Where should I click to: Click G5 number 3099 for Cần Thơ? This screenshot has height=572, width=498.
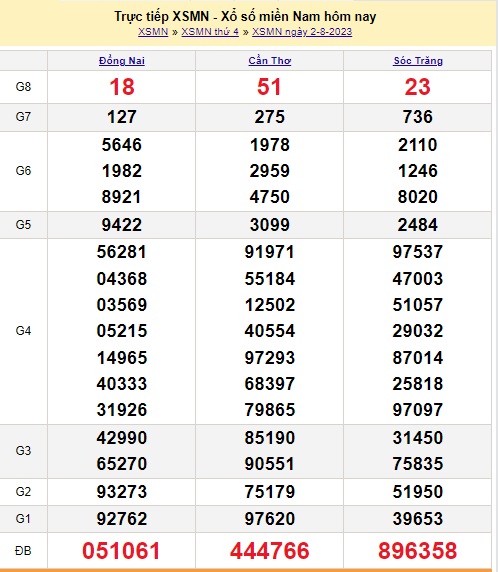click(x=270, y=225)
